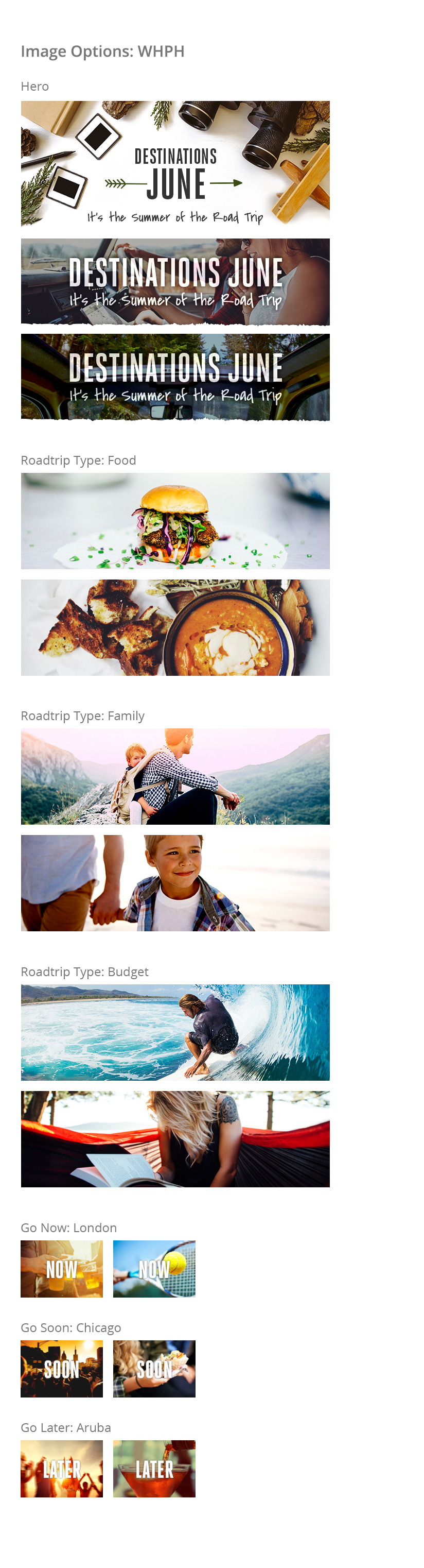This screenshot has width=424, height=1568.
Task: Pick the woman reading in hammock image
Action: click(x=175, y=1139)
